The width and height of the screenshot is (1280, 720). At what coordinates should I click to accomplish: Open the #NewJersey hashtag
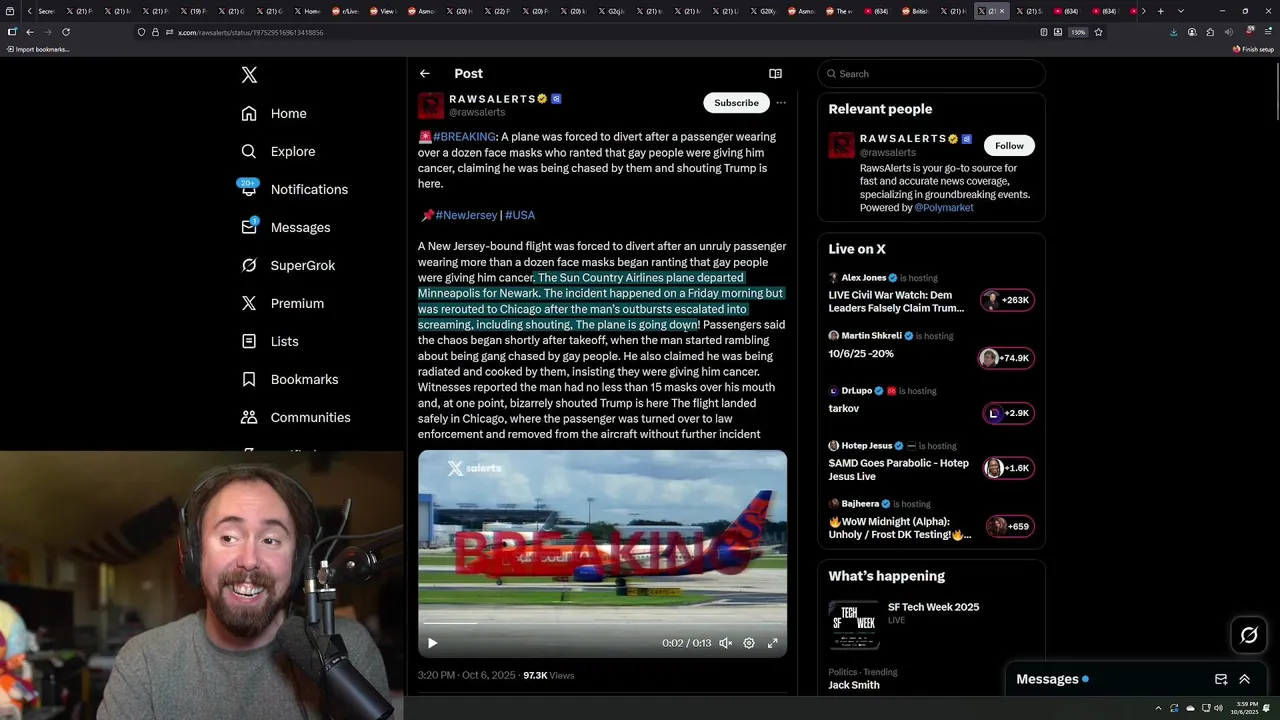(466, 215)
